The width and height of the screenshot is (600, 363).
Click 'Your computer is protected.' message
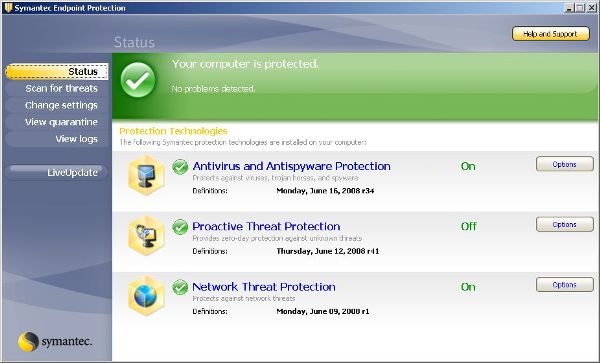pyautogui.click(x=245, y=64)
